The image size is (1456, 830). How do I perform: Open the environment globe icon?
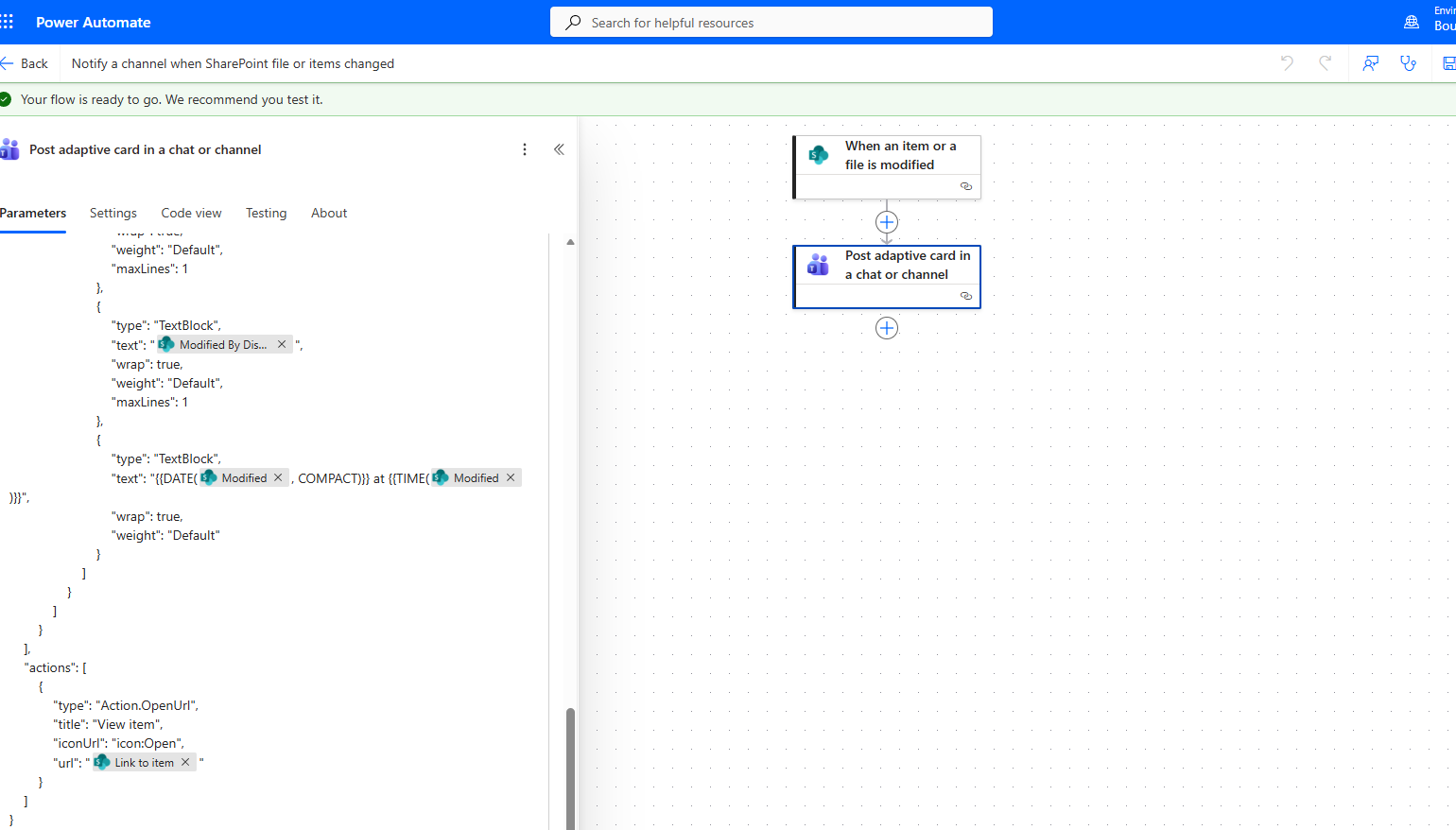(1412, 22)
